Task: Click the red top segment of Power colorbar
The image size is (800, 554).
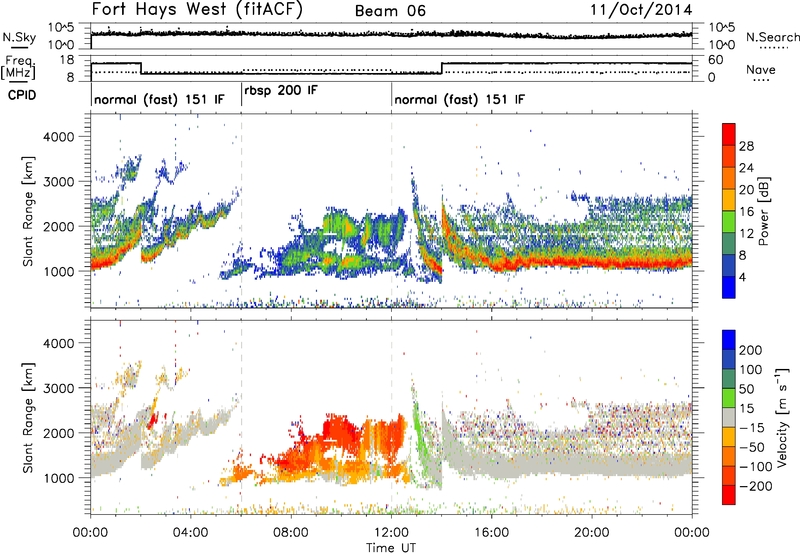Action: pos(729,135)
